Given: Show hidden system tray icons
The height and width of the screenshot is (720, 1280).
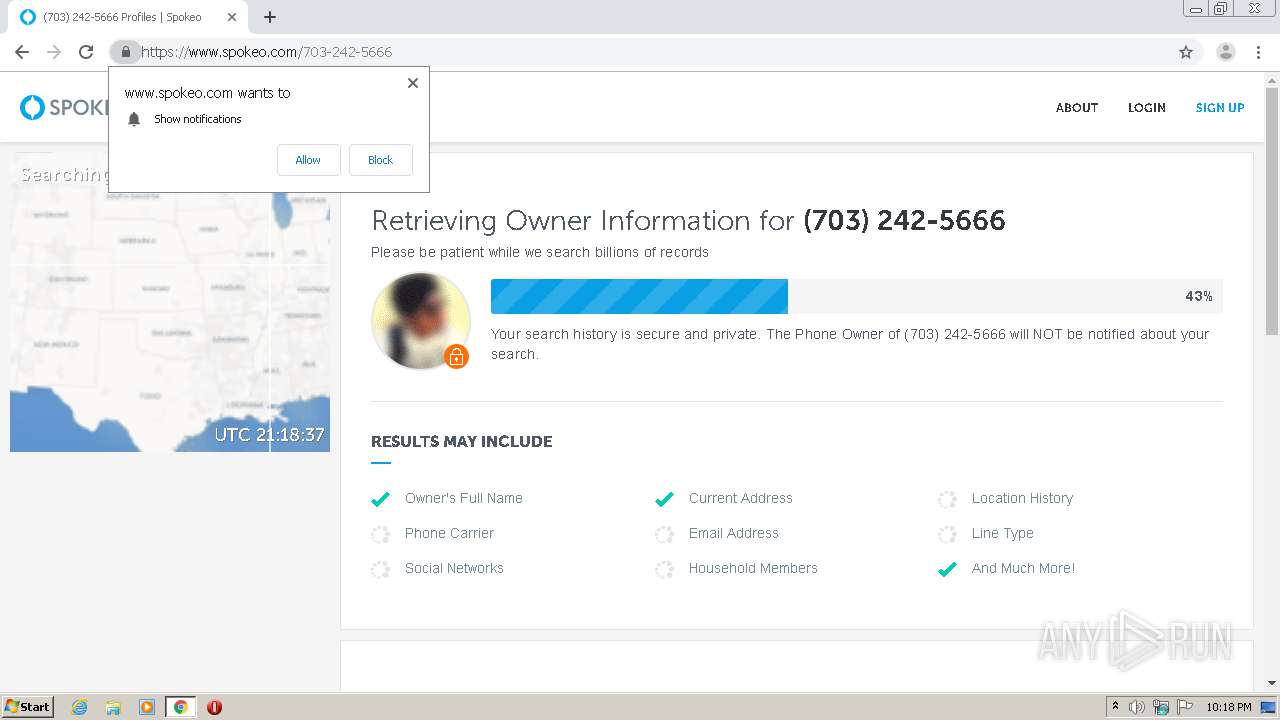Looking at the screenshot, I should pos(1115,707).
